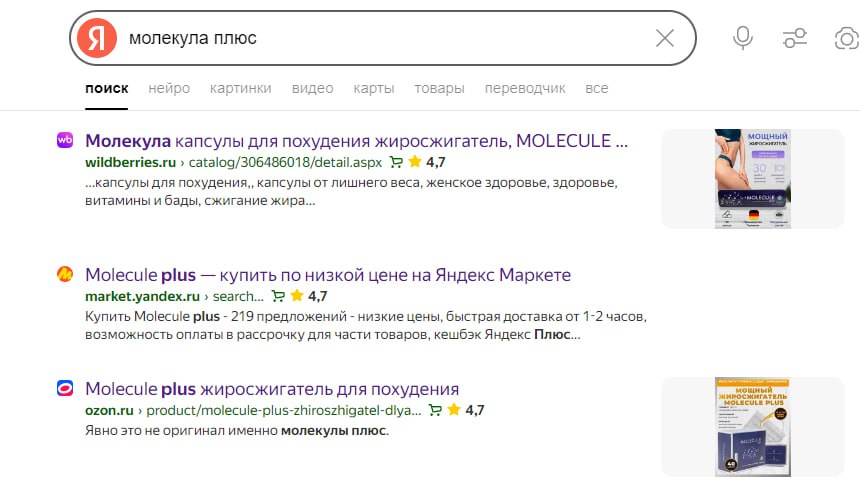Open Molecule plus жиросжигатель для похудения result

pos(272,389)
